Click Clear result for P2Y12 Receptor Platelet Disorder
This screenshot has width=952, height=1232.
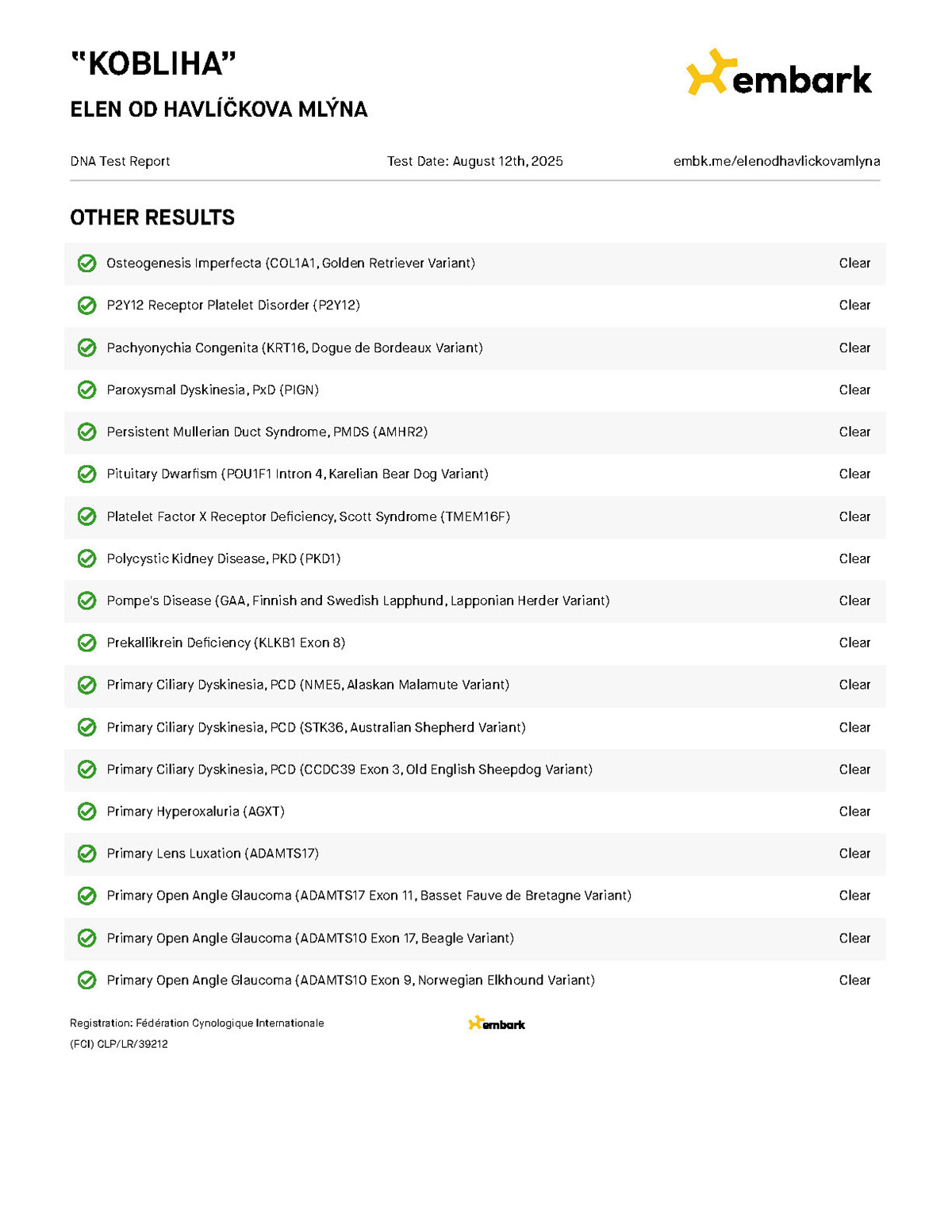tap(854, 305)
